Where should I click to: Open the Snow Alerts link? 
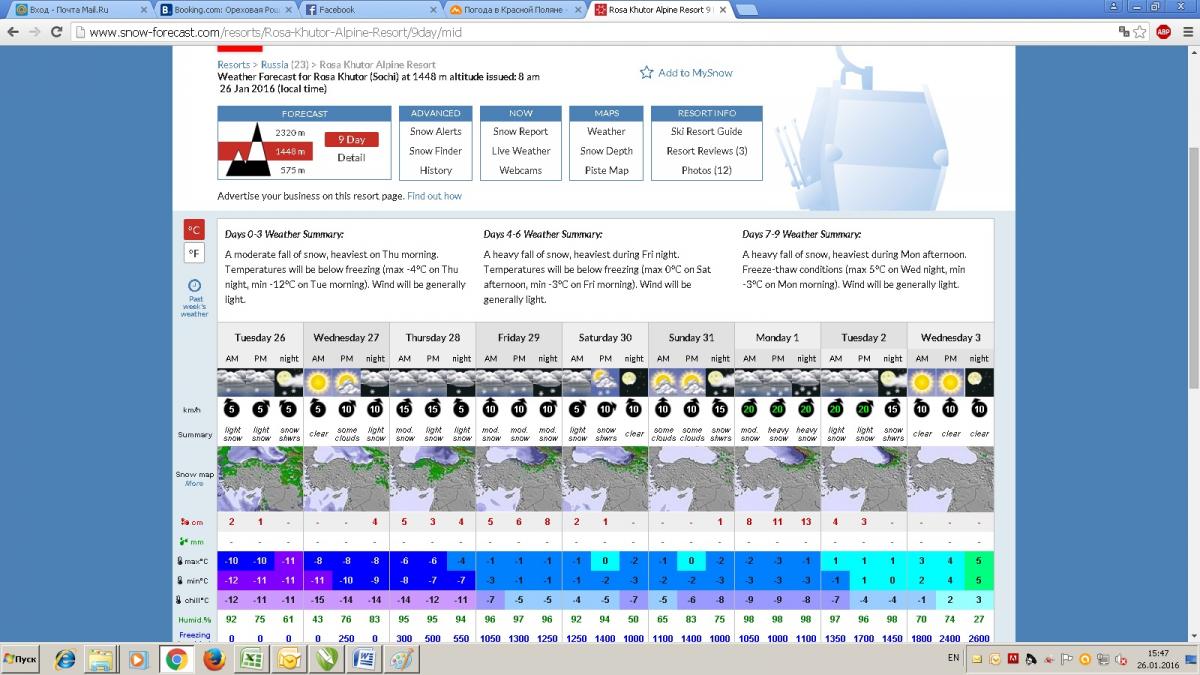(x=436, y=131)
